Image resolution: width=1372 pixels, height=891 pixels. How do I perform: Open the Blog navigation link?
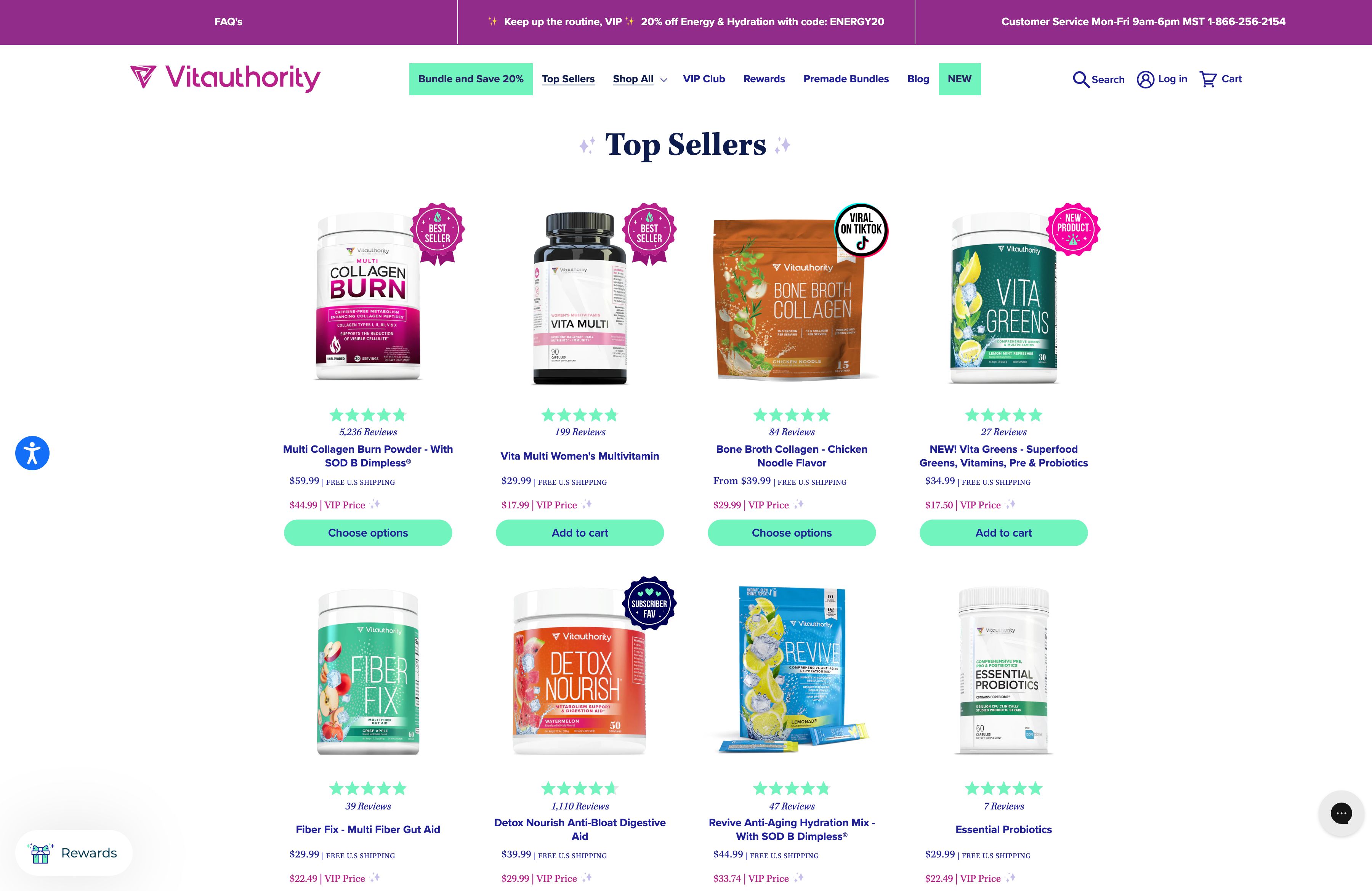pos(918,79)
